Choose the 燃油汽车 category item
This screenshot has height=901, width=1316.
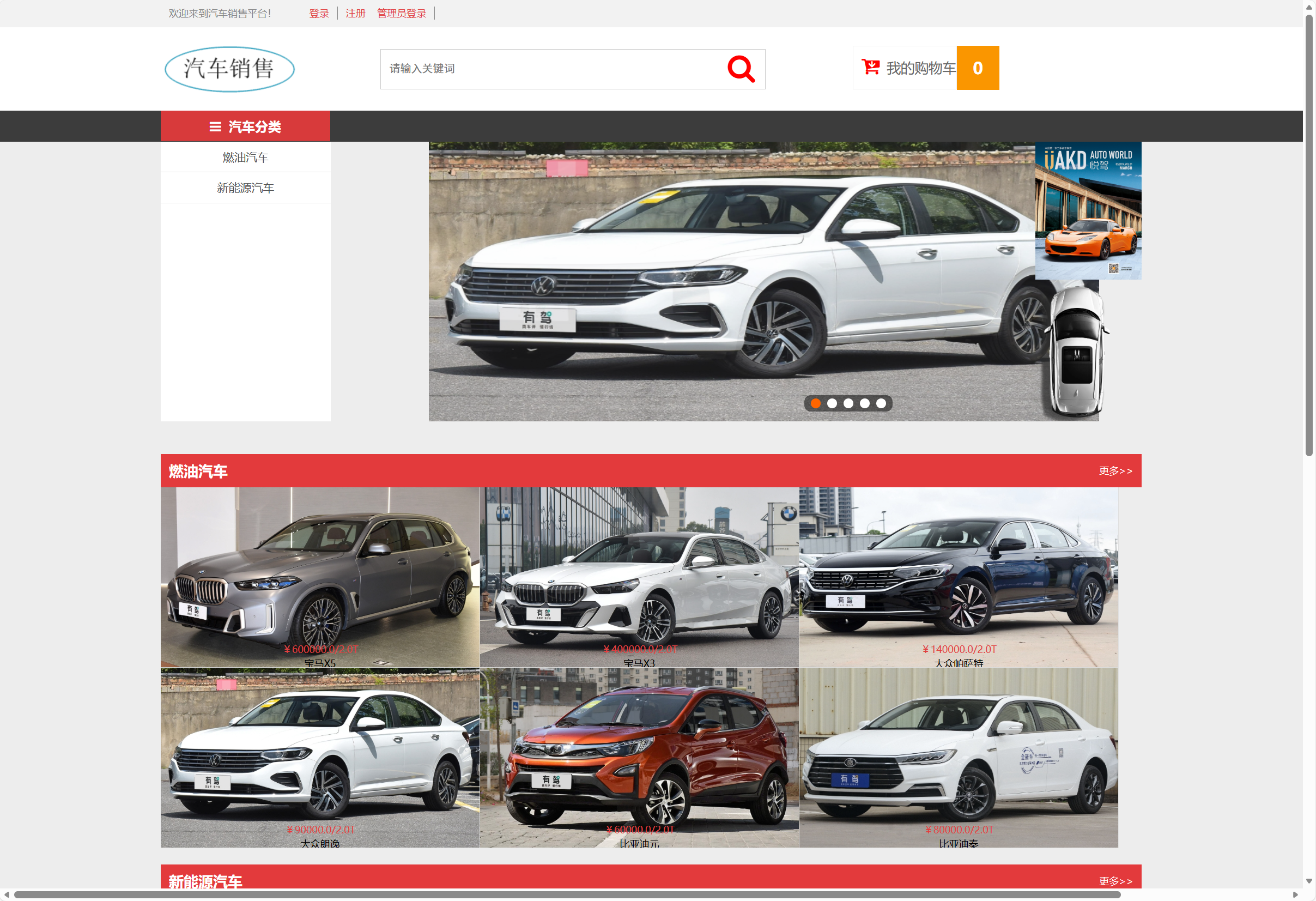point(245,158)
